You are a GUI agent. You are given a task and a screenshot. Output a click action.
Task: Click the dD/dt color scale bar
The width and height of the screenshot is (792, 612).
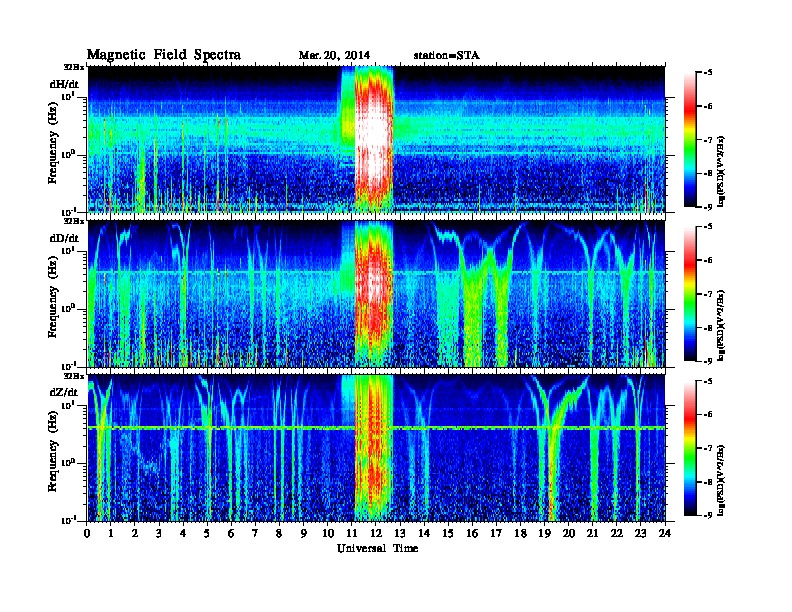click(x=689, y=293)
